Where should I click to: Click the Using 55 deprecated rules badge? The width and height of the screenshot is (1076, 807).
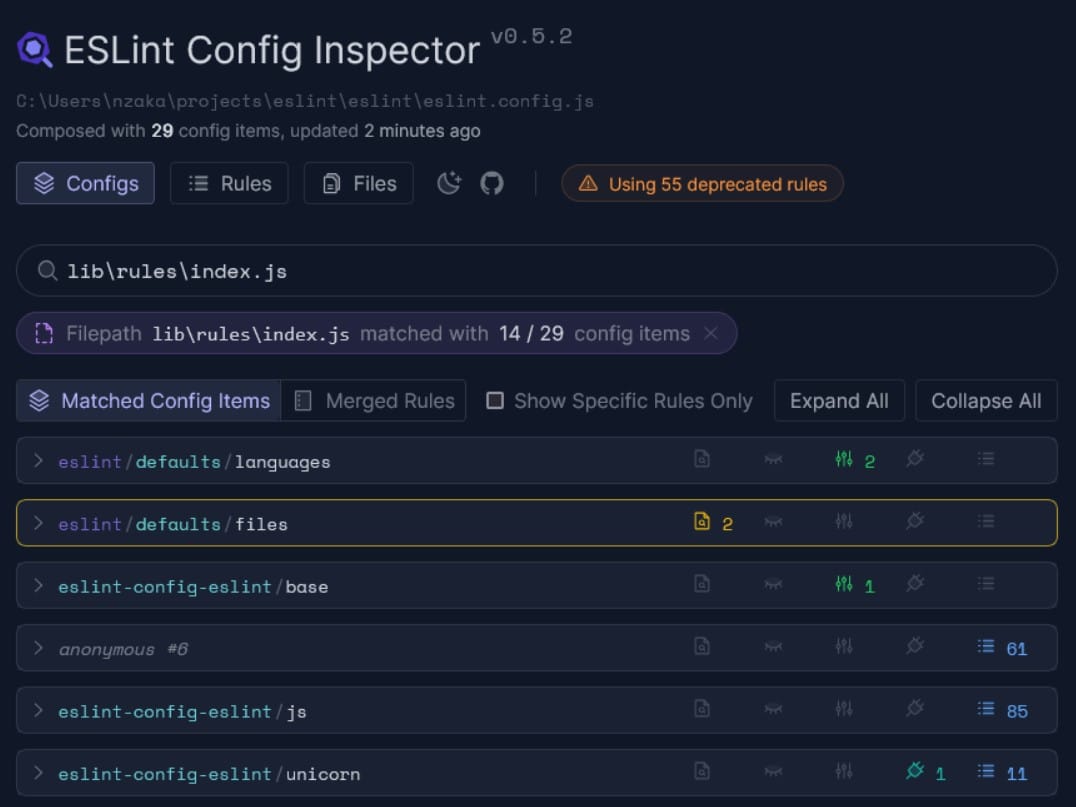point(703,183)
